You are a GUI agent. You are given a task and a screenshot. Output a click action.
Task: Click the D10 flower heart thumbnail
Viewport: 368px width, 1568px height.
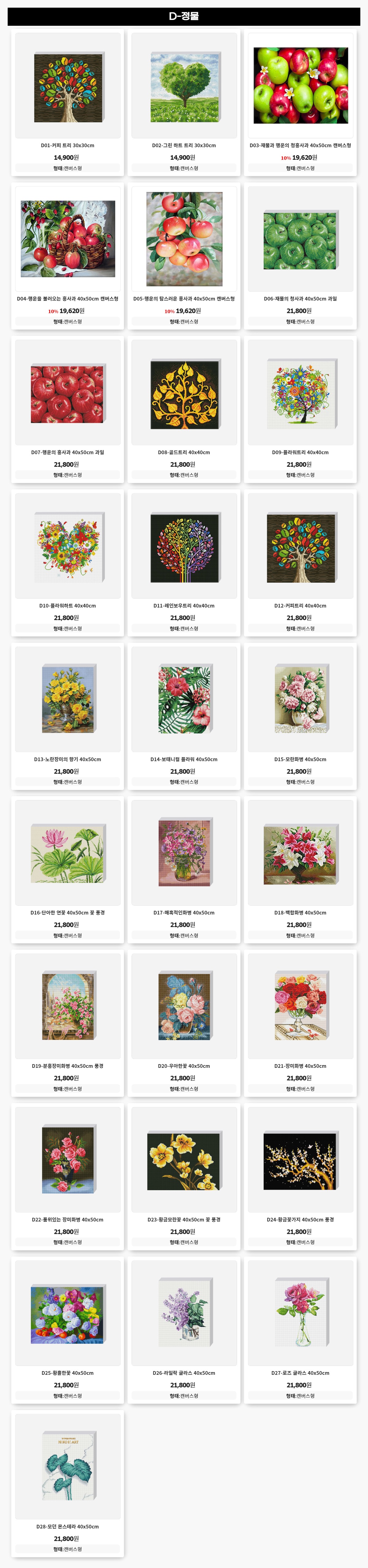(x=67, y=546)
